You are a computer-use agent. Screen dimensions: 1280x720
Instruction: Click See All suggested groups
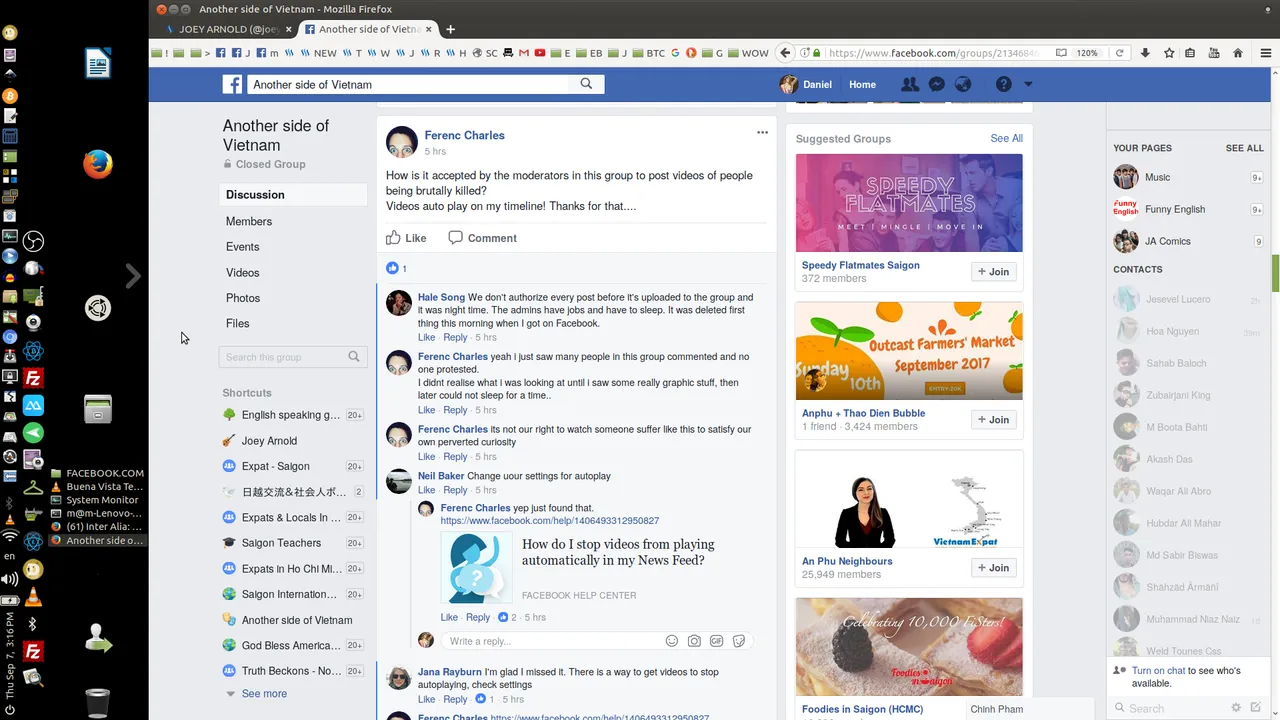(1006, 139)
